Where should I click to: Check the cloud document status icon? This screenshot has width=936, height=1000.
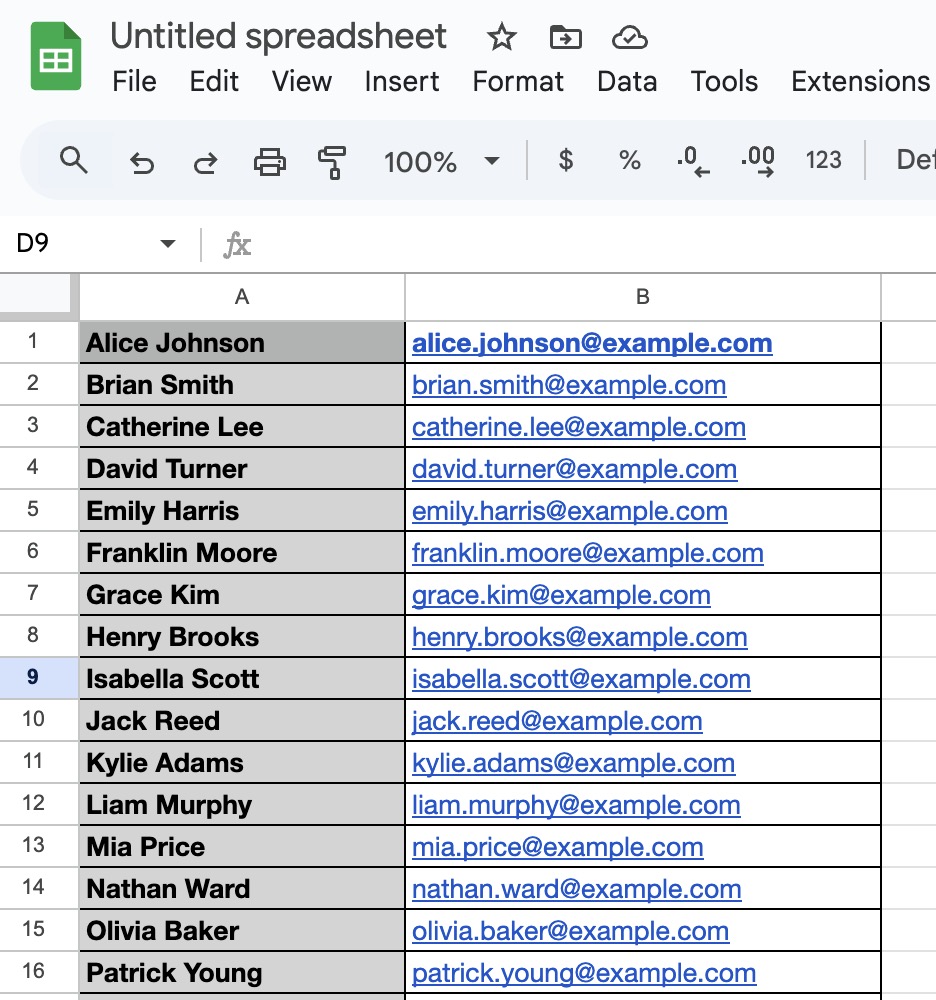coord(629,38)
